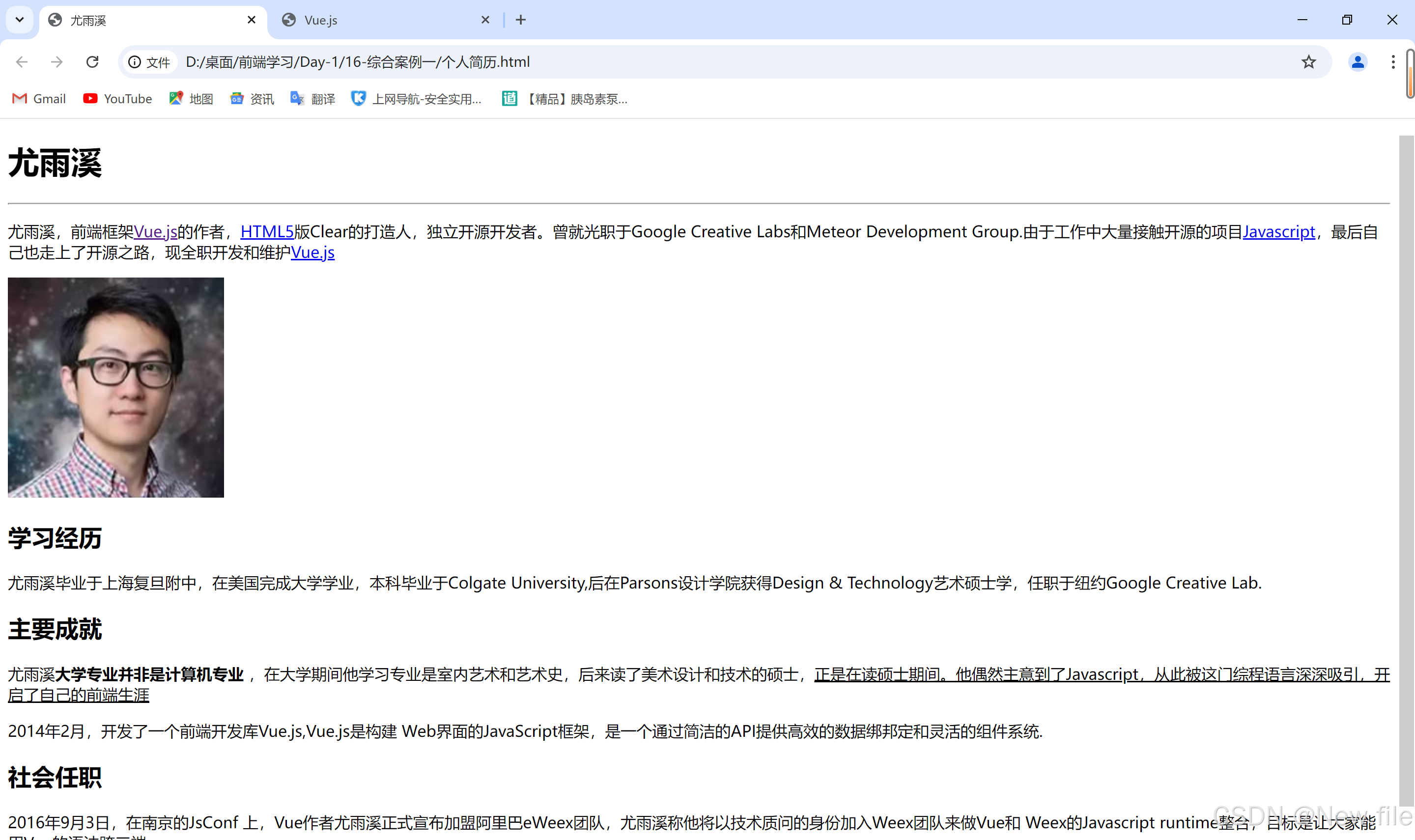Screen dimensions: 1415x840
Task: Open the 地图 maps bookmark
Action: pyautogui.click(x=191, y=99)
